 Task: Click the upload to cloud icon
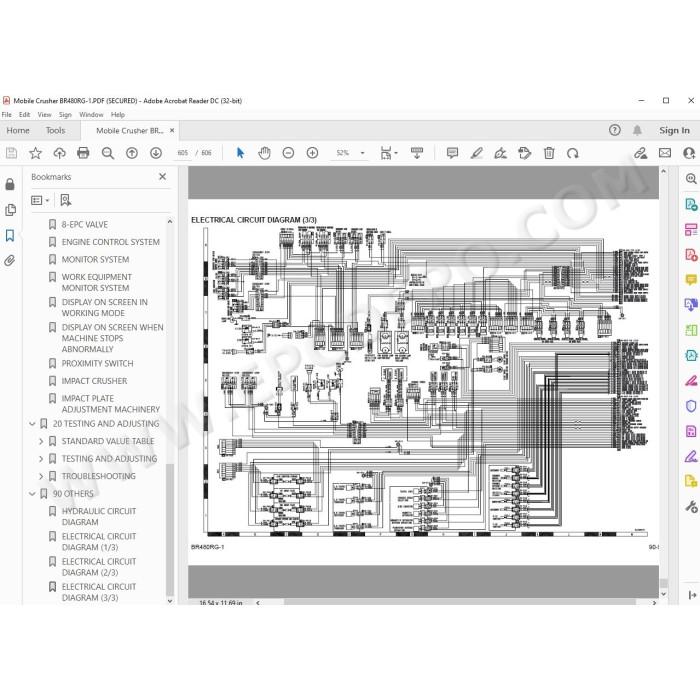point(59,153)
